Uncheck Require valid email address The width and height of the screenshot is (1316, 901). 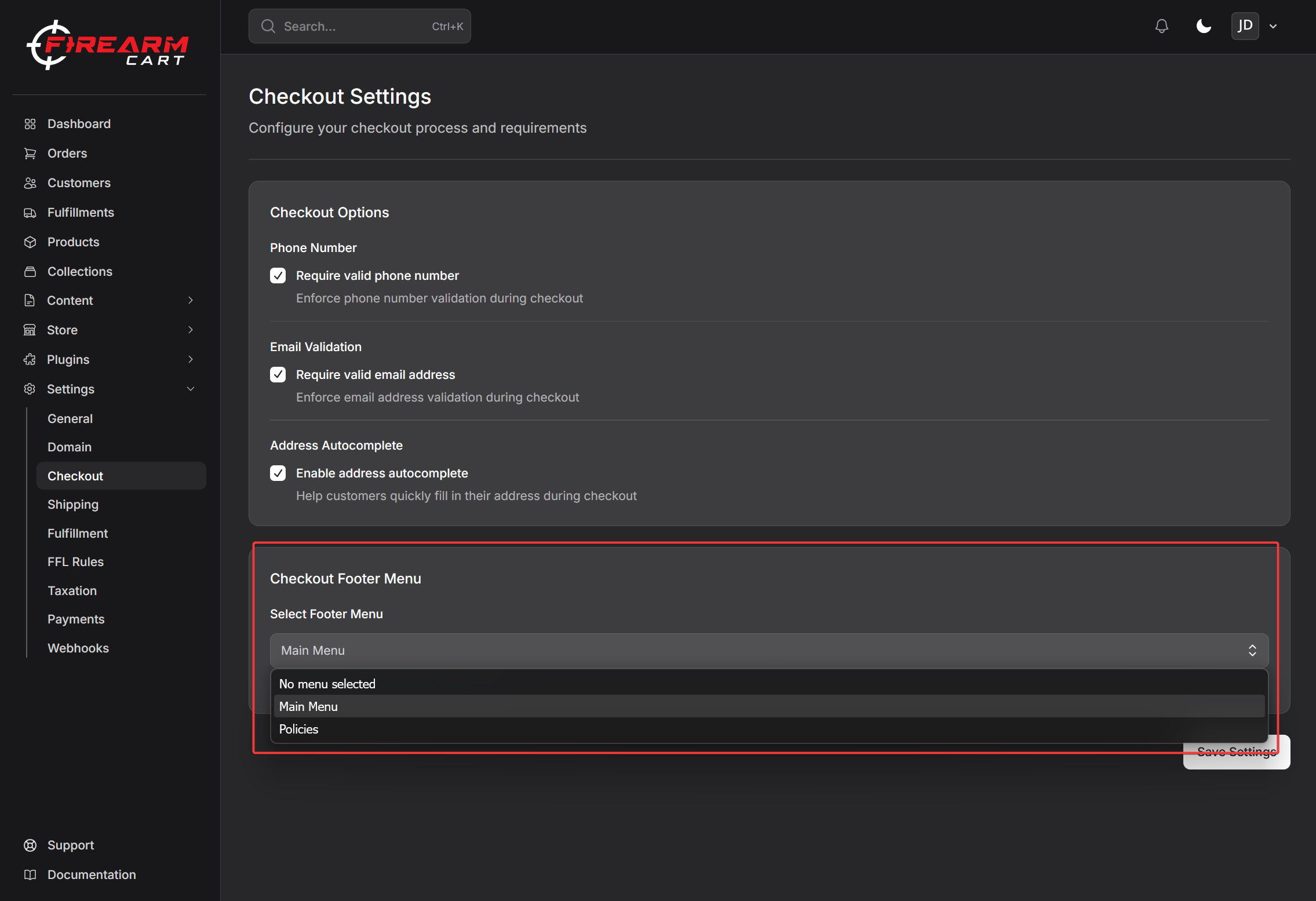coord(278,375)
